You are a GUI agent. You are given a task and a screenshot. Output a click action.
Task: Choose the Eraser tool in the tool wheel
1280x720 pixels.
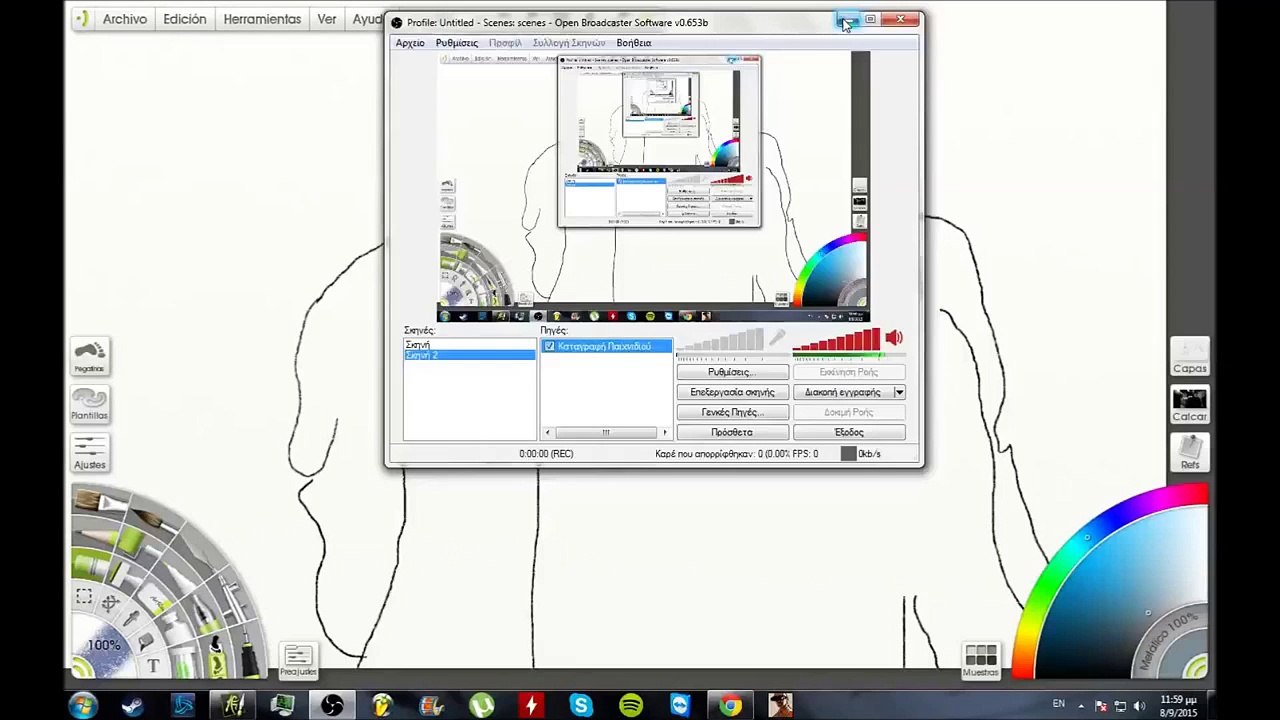point(153,600)
